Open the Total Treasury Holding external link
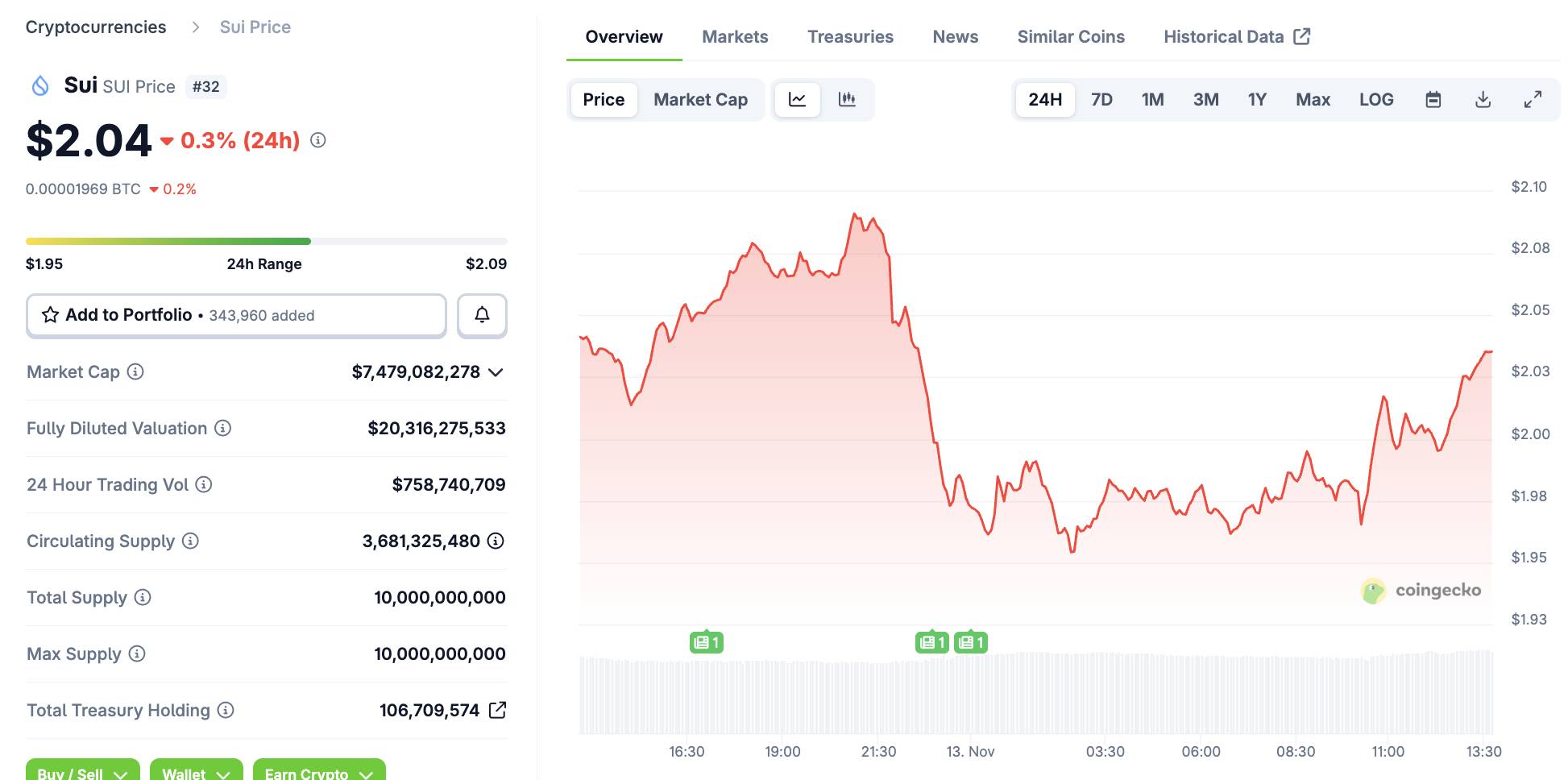 [498, 710]
